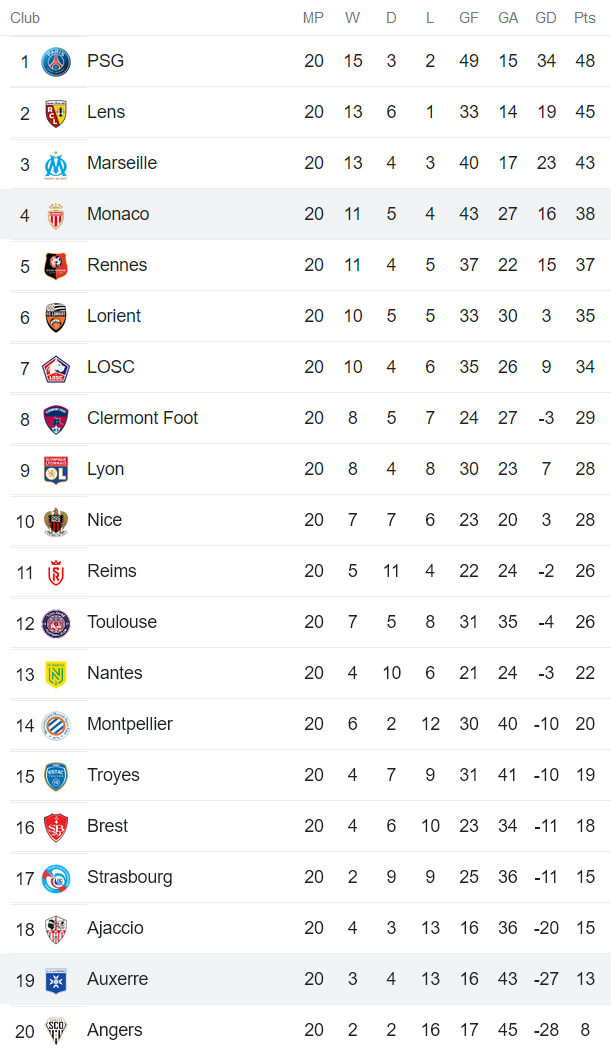Click the Marseille club logo
611x1059 pixels.
pos(56,164)
